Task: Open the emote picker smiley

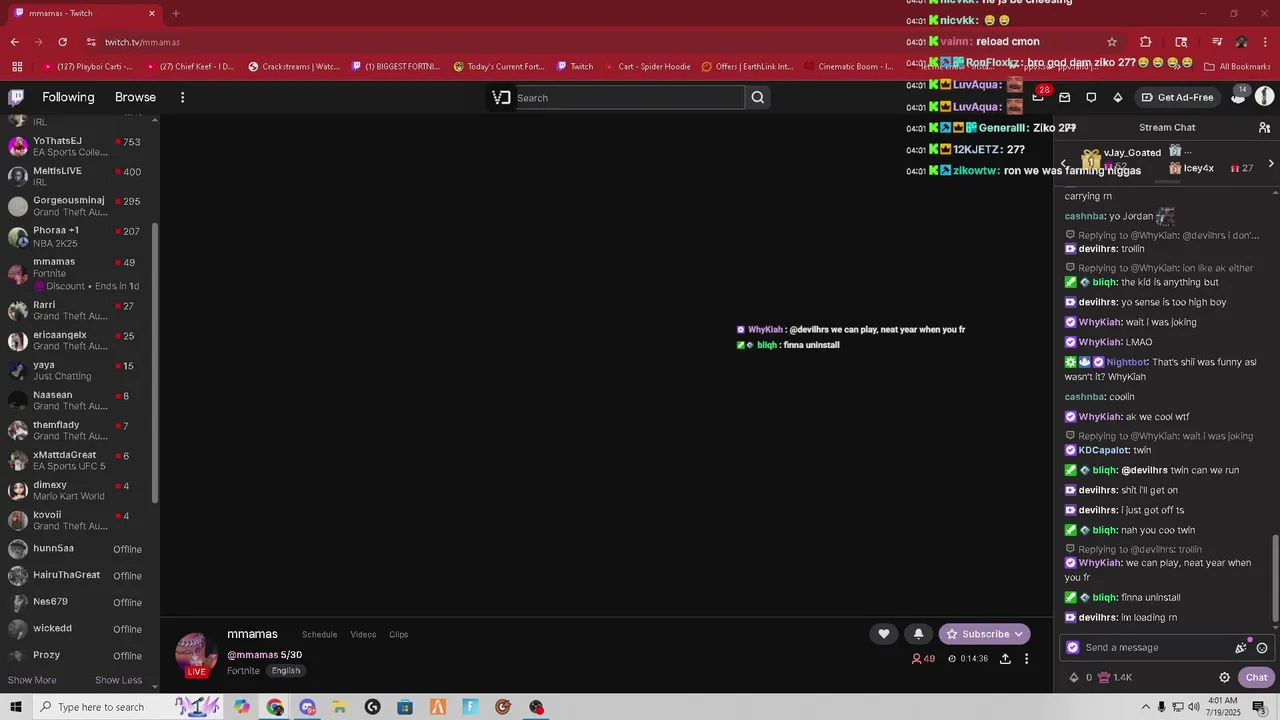Action: point(1262,648)
